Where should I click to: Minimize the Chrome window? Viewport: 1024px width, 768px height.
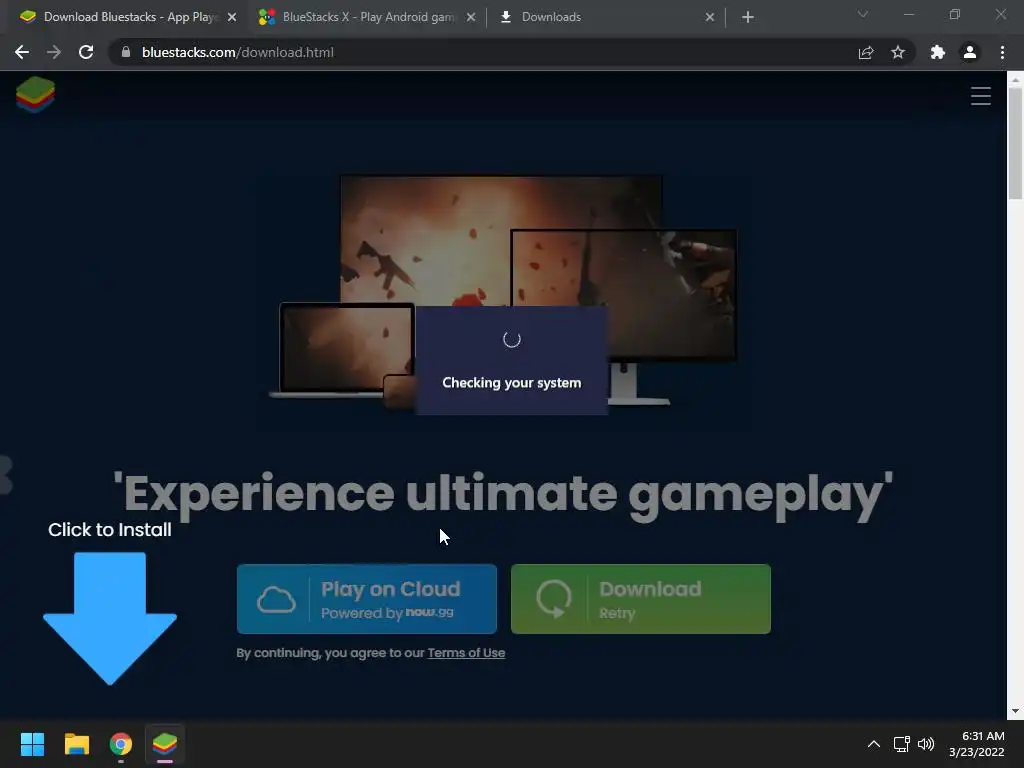point(908,14)
